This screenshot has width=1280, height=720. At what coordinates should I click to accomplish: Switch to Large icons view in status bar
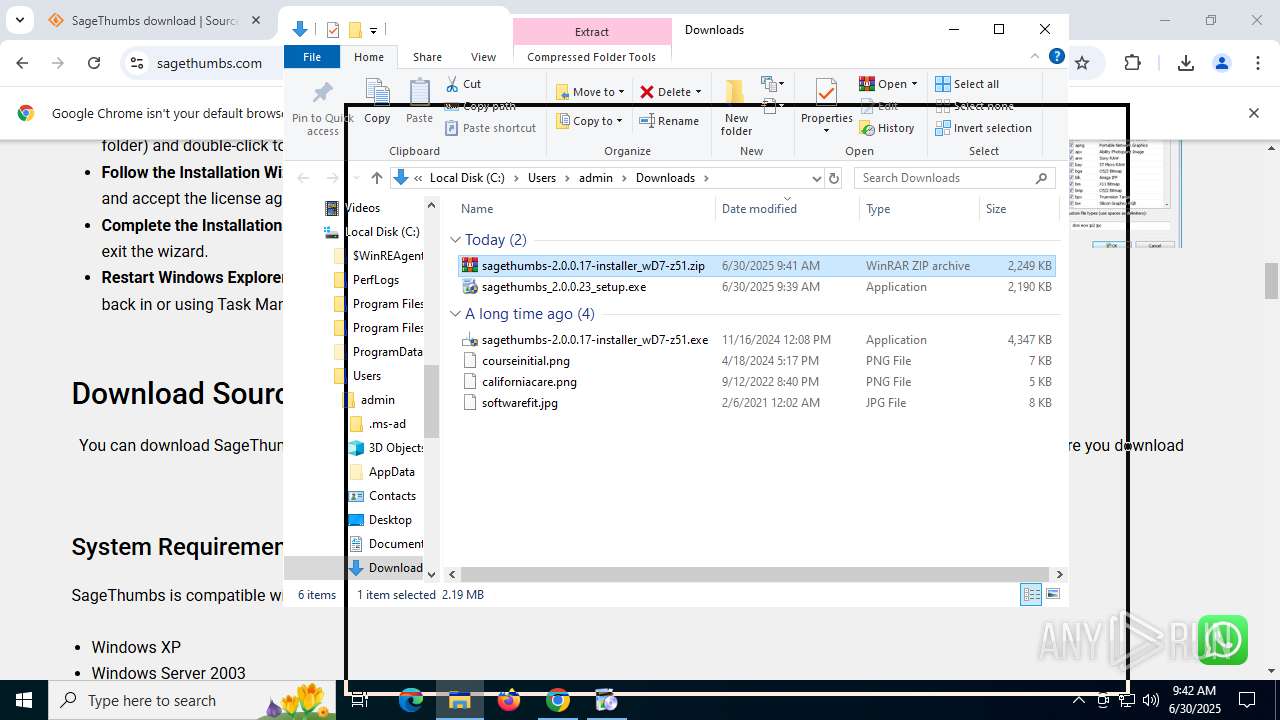pyautogui.click(x=1052, y=594)
